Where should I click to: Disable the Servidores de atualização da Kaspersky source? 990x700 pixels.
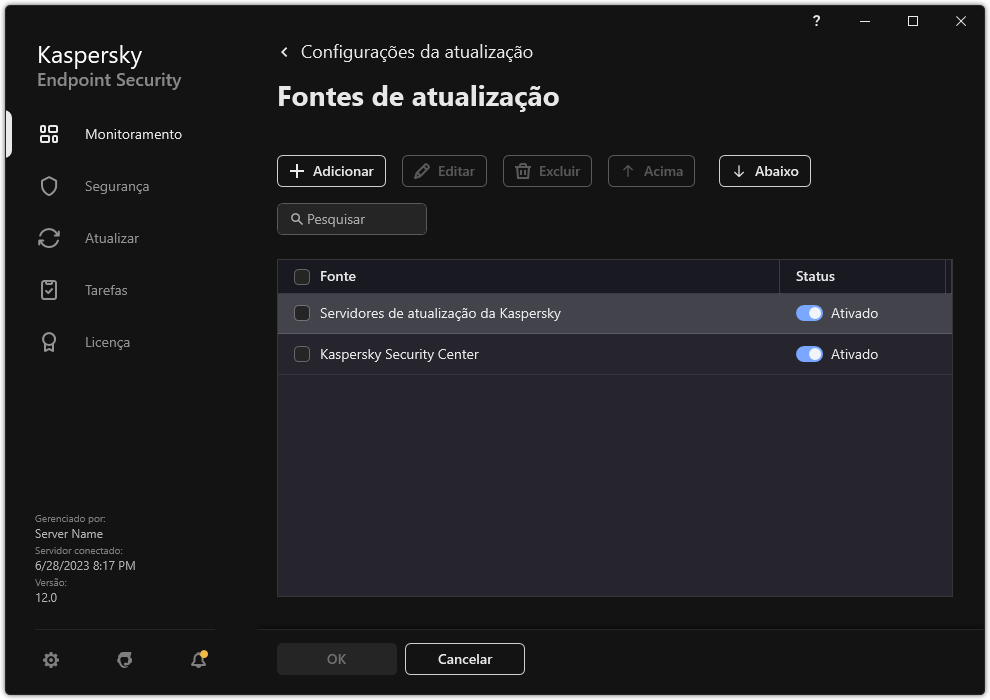click(x=809, y=313)
